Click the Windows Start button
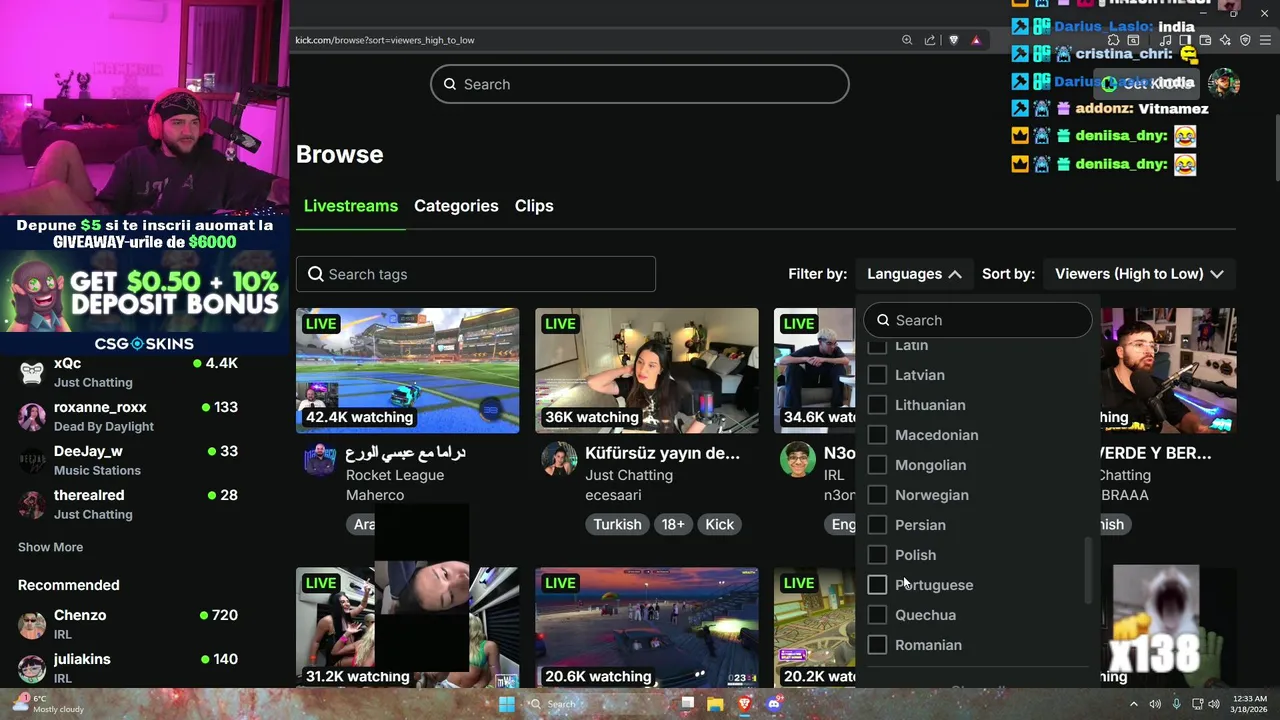The image size is (1280, 720). pyautogui.click(x=507, y=704)
